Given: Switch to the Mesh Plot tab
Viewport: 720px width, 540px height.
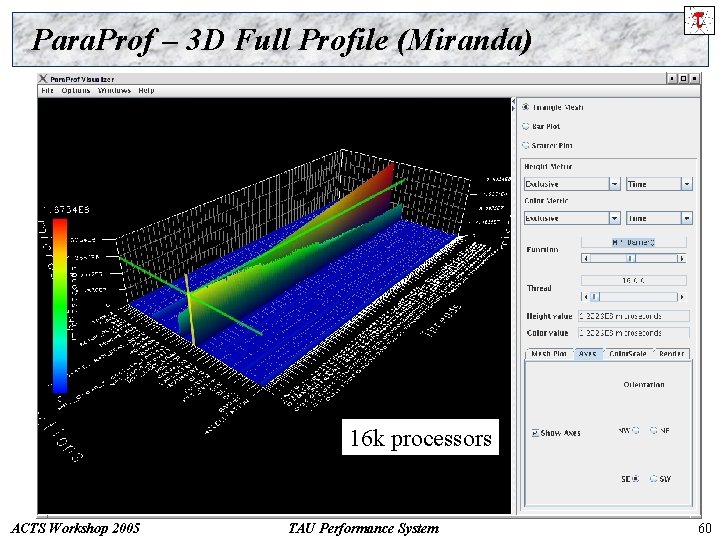Looking at the screenshot, I should (549, 354).
